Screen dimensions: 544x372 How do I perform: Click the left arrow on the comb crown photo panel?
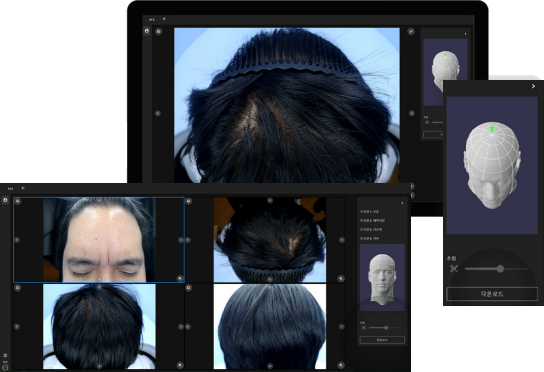pos(188,240)
